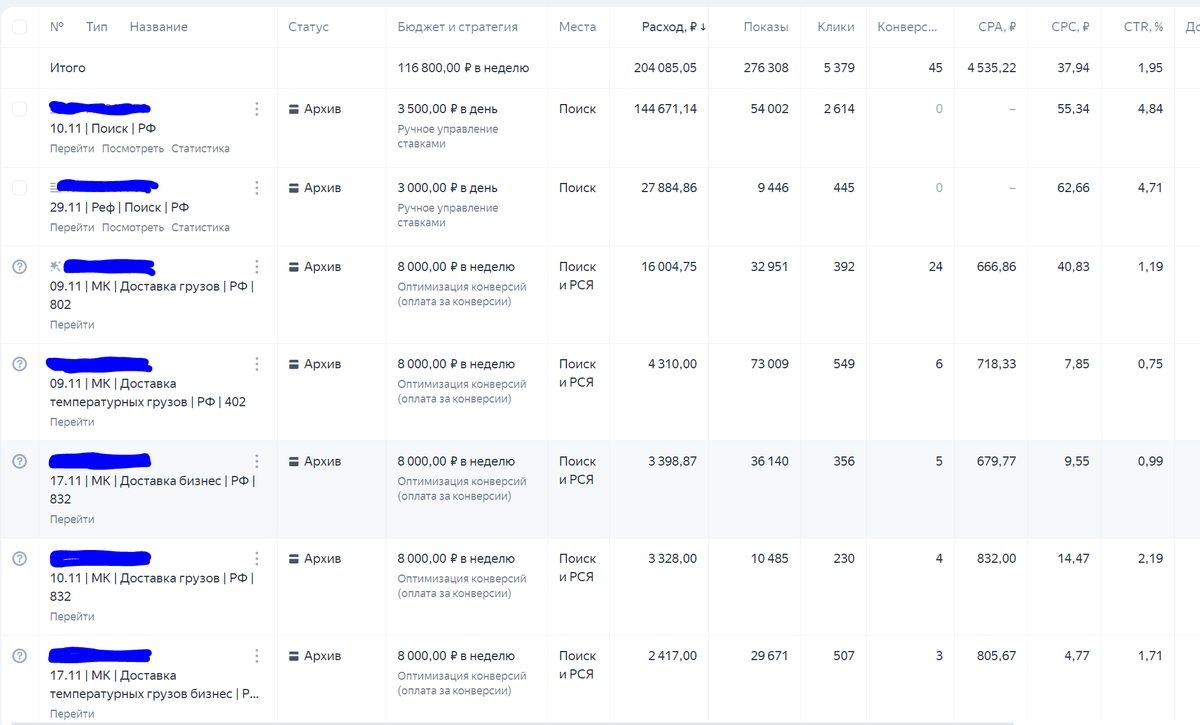Click question-mark icon beside 17.11 температурных грузов бизнес
The image size is (1200, 725).
coord(19,656)
